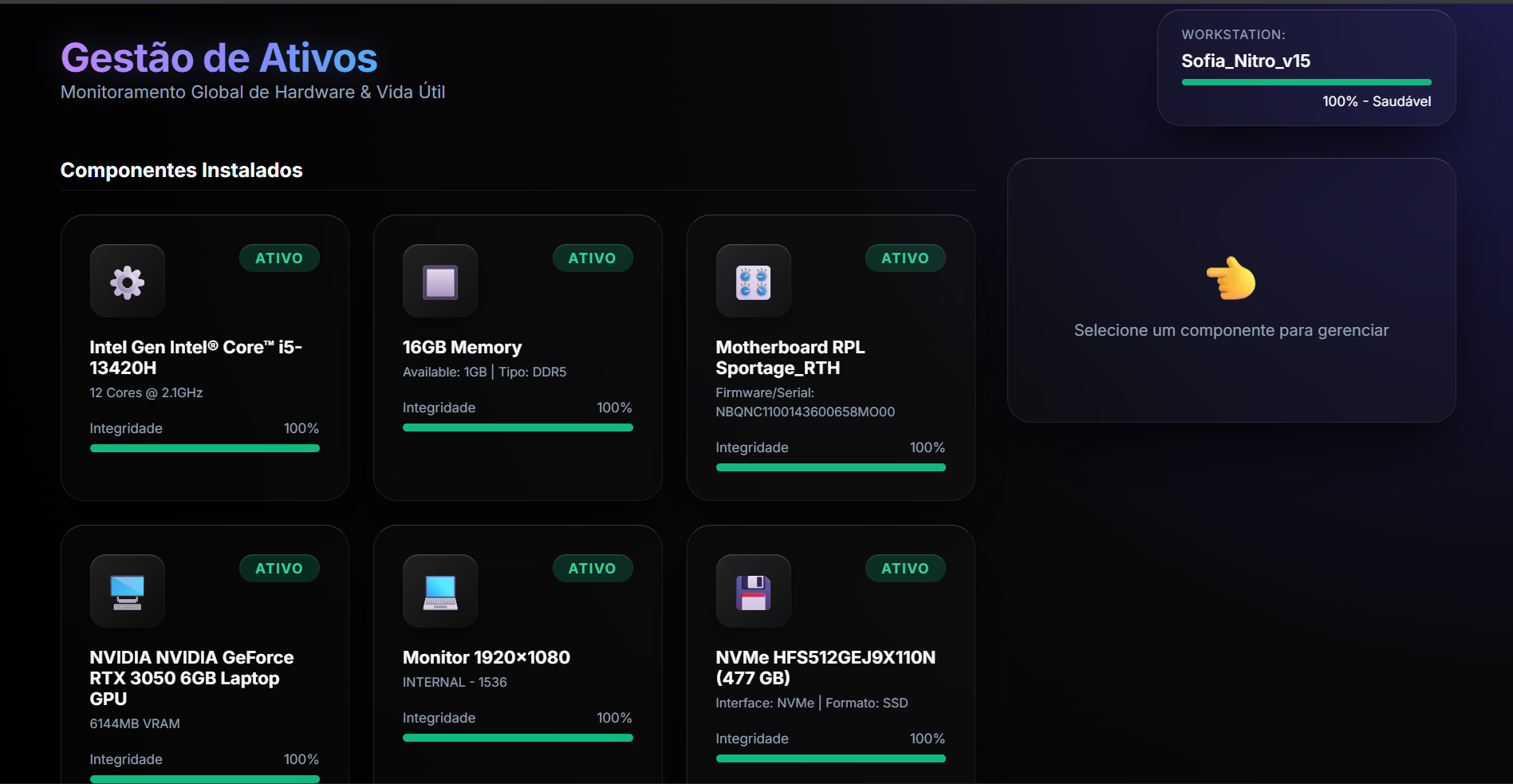The width and height of the screenshot is (1513, 784).
Task: Click the floppy disk icon for NVMe storage
Action: click(x=753, y=592)
